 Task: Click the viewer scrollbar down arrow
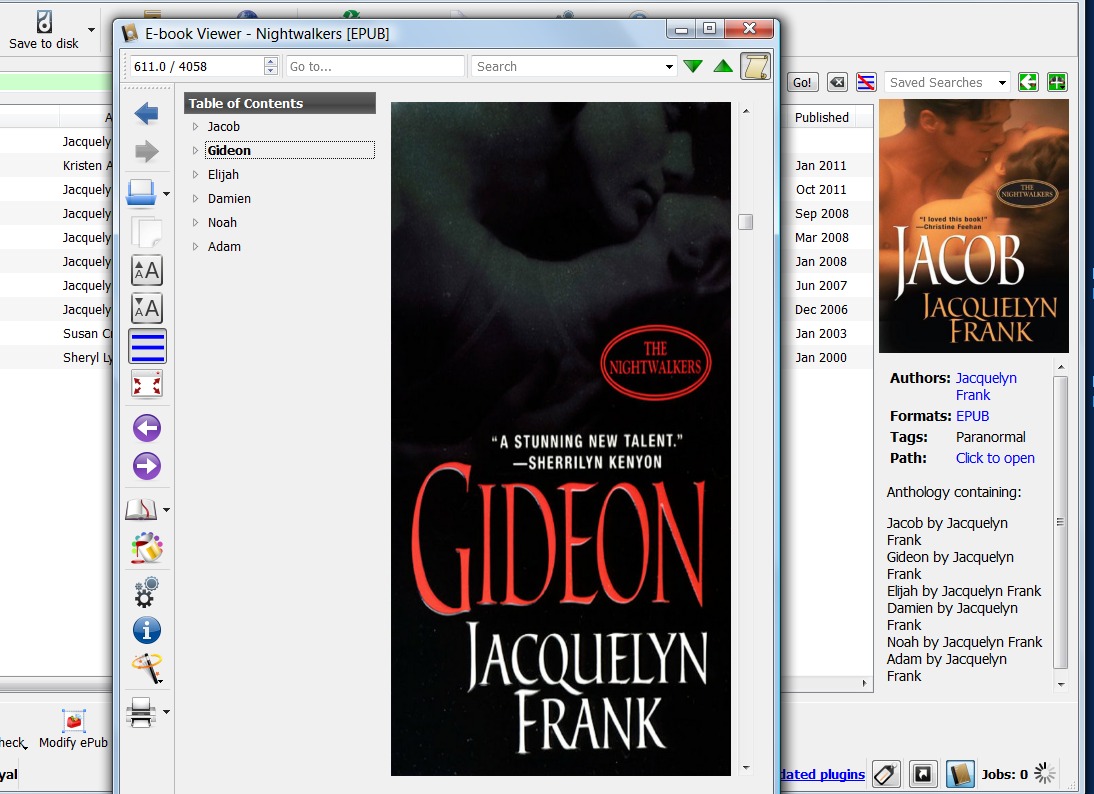point(746,767)
